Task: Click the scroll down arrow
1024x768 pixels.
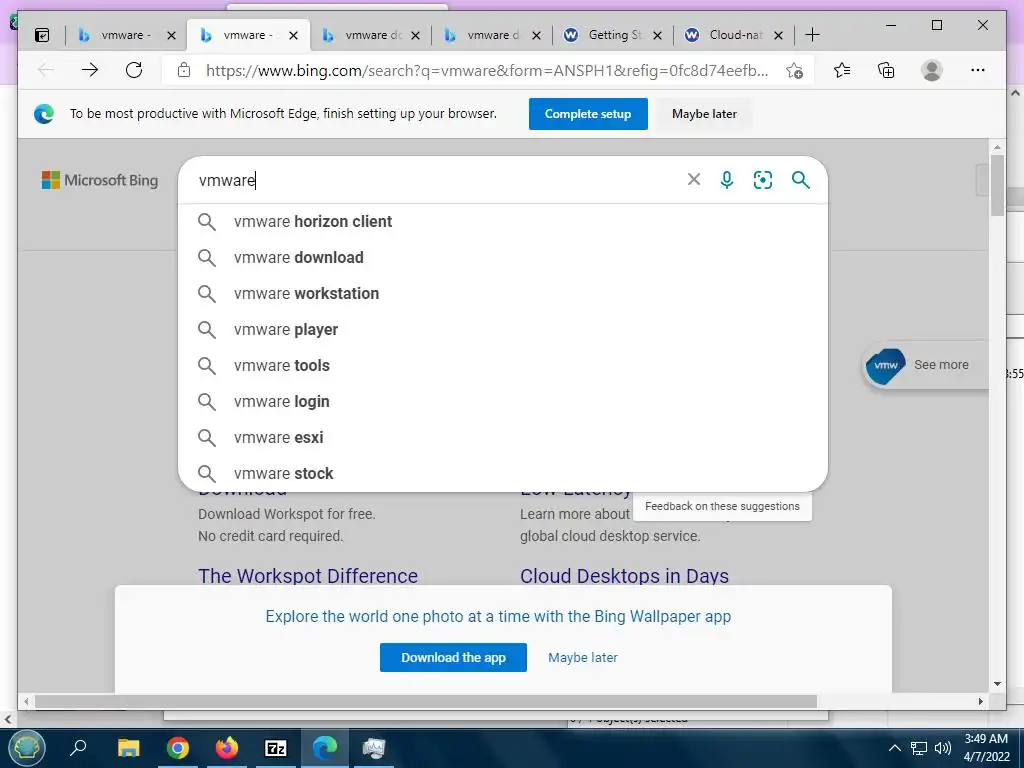Action: tap(997, 684)
